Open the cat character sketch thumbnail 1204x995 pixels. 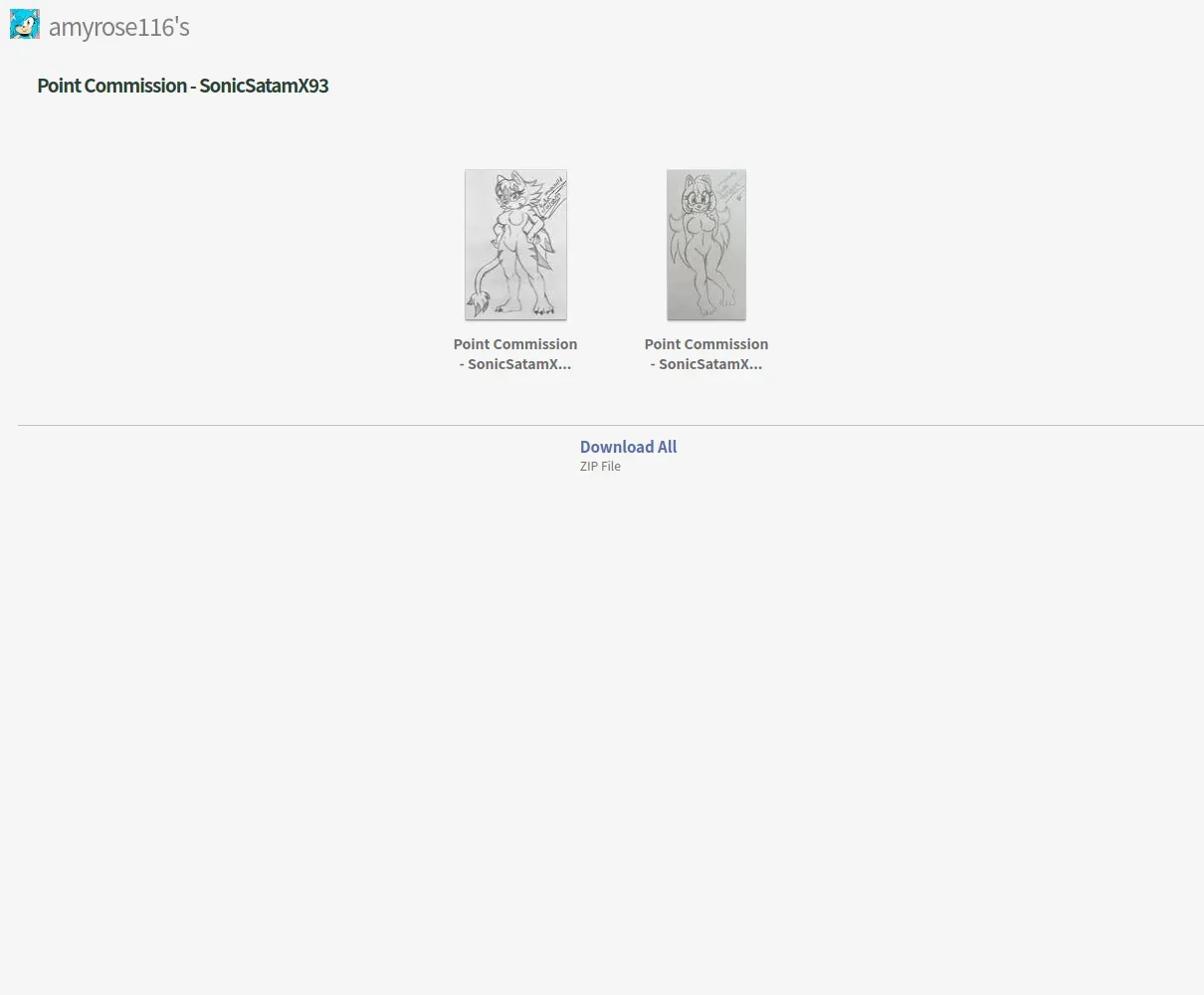pyautogui.click(x=515, y=244)
